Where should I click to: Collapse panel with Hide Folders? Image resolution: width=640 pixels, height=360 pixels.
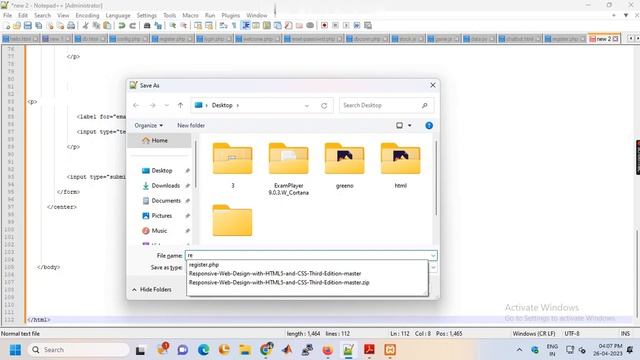151,289
